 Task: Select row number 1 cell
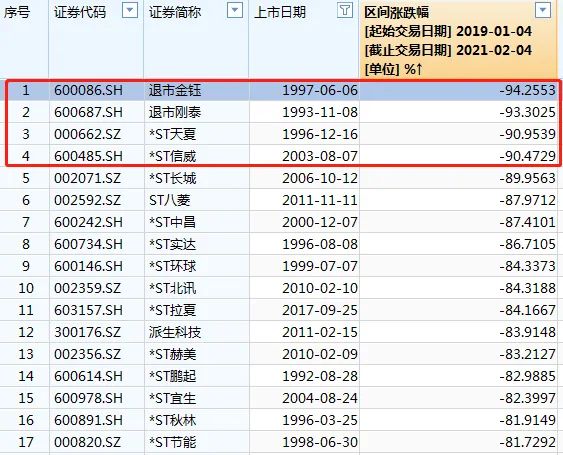25,90
